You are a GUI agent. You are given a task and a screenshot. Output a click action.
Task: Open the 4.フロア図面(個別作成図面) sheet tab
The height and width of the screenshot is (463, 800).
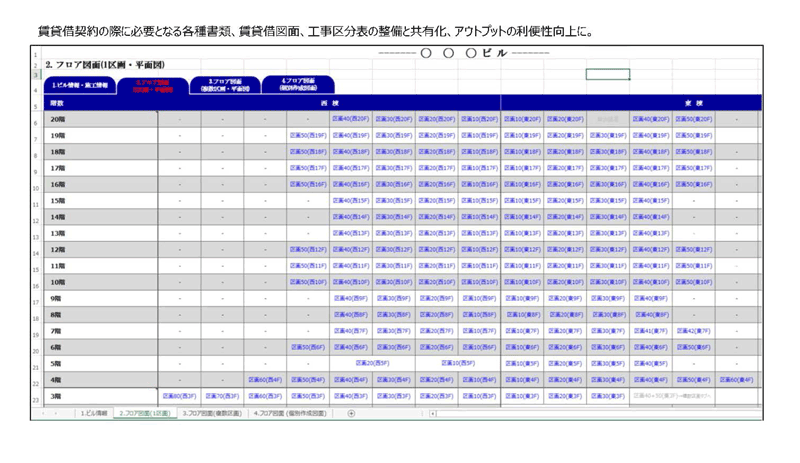290,413
